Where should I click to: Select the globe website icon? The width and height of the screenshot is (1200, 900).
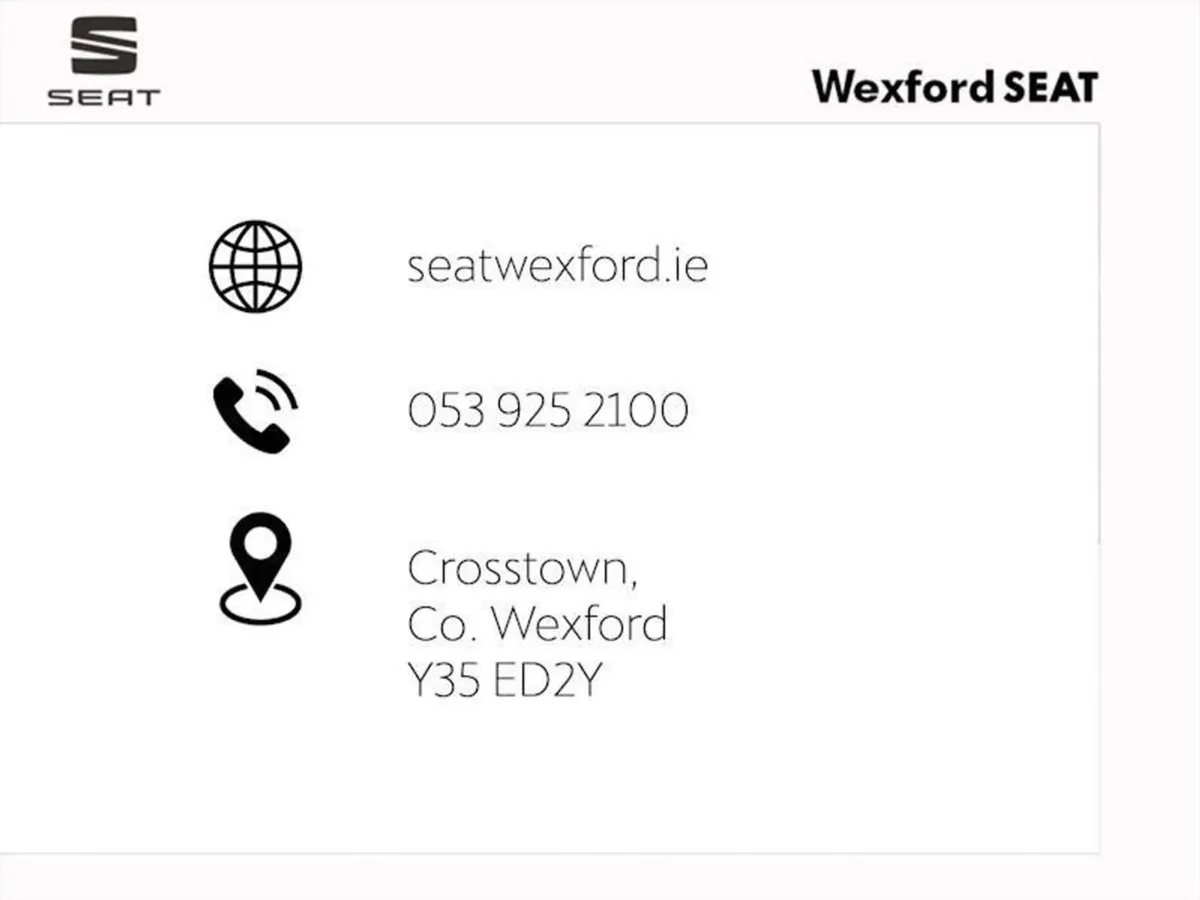point(255,266)
